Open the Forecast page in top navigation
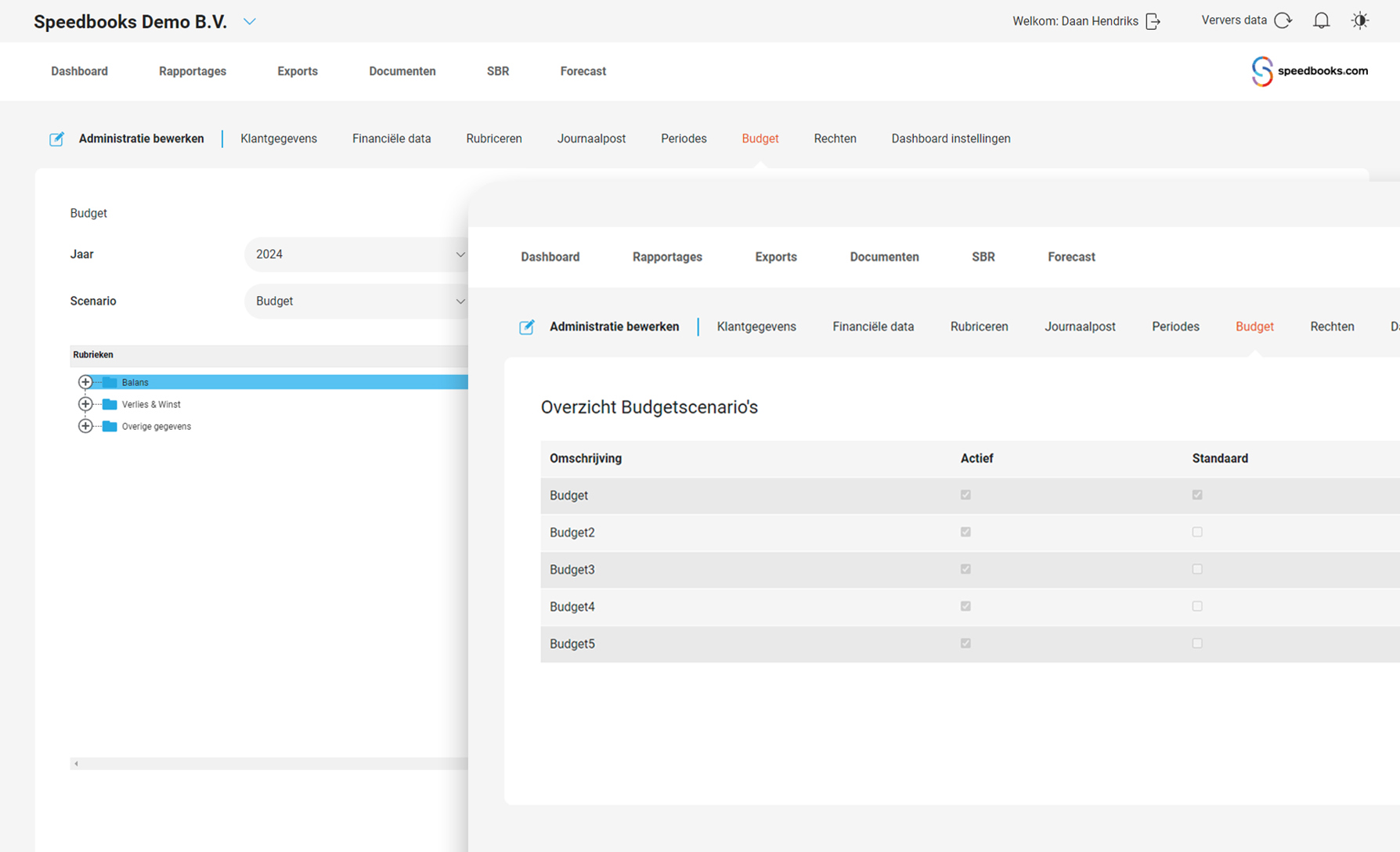The height and width of the screenshot is (852, 1400). click(583, 71)
